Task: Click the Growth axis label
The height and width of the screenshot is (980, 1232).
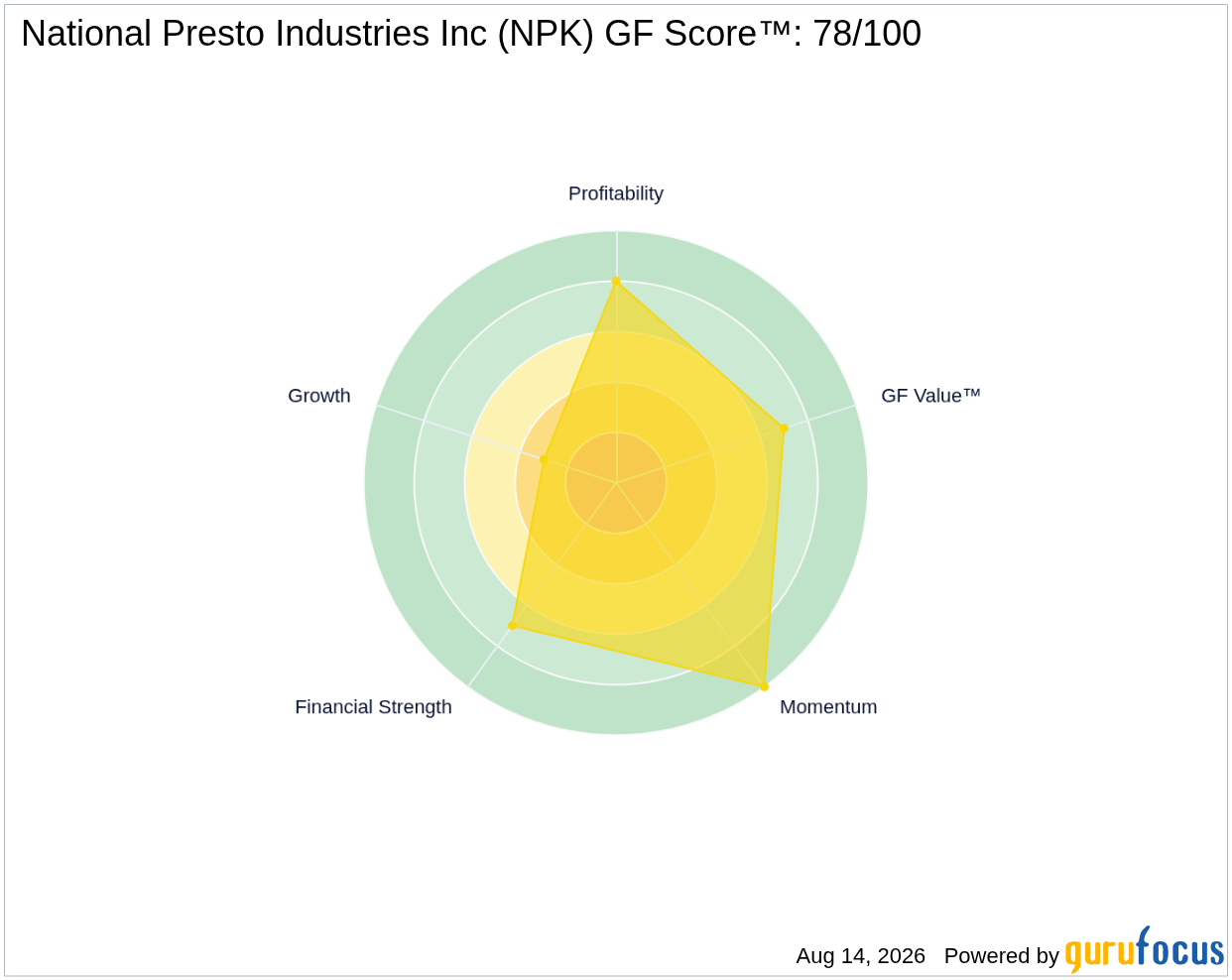Action: 319,396
